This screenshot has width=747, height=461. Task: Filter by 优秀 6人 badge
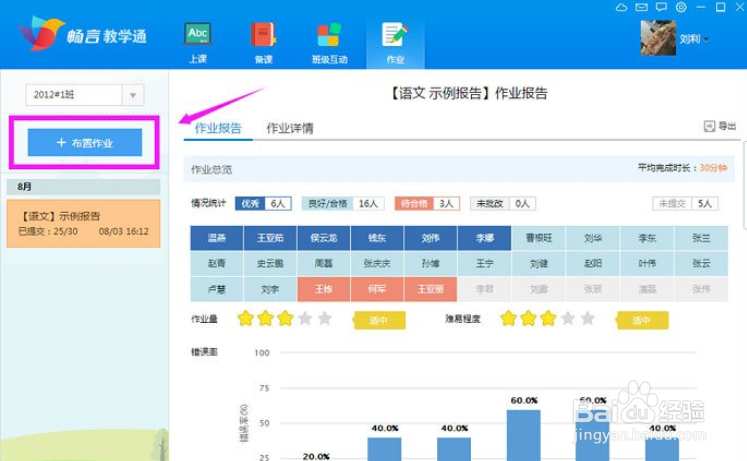[263, 204]
